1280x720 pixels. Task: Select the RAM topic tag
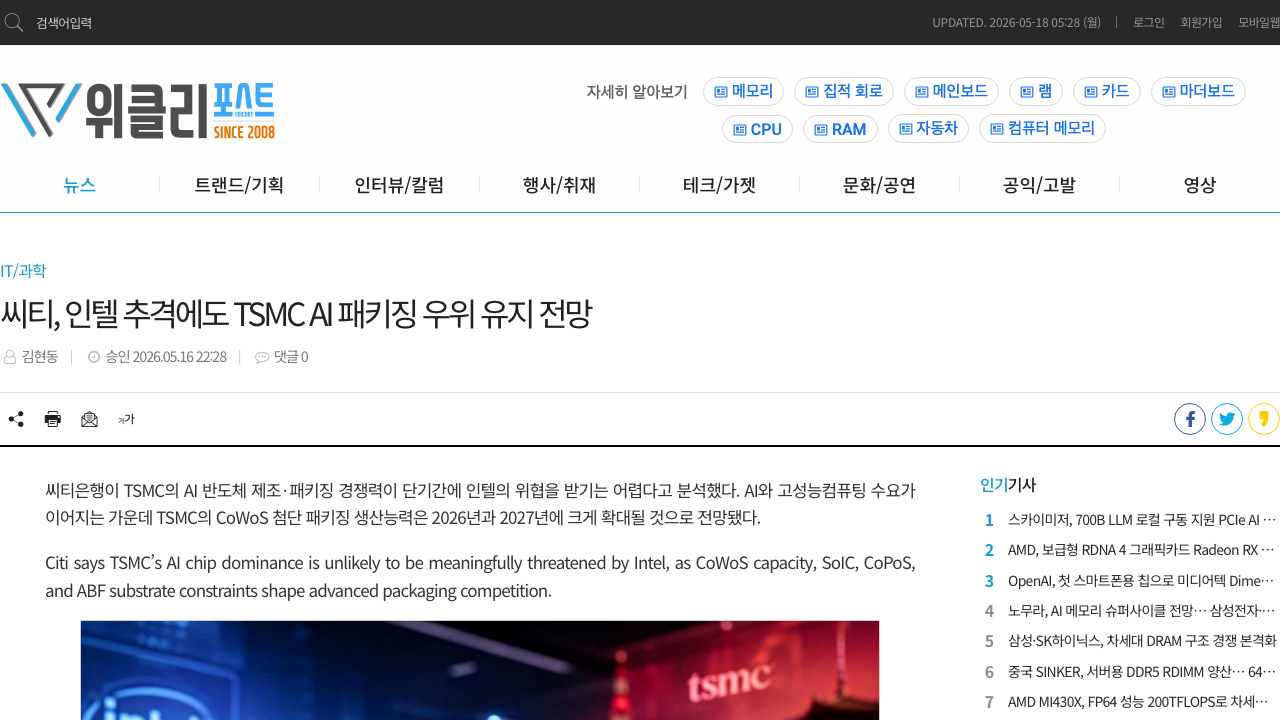tap(840, 129)
